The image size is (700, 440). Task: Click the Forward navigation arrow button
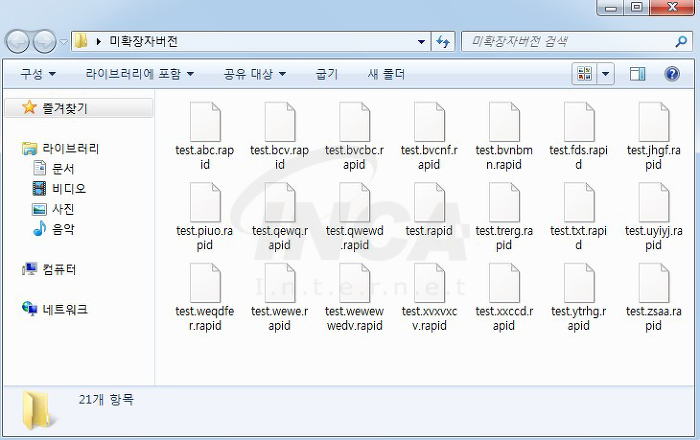[x=45, y=42]
